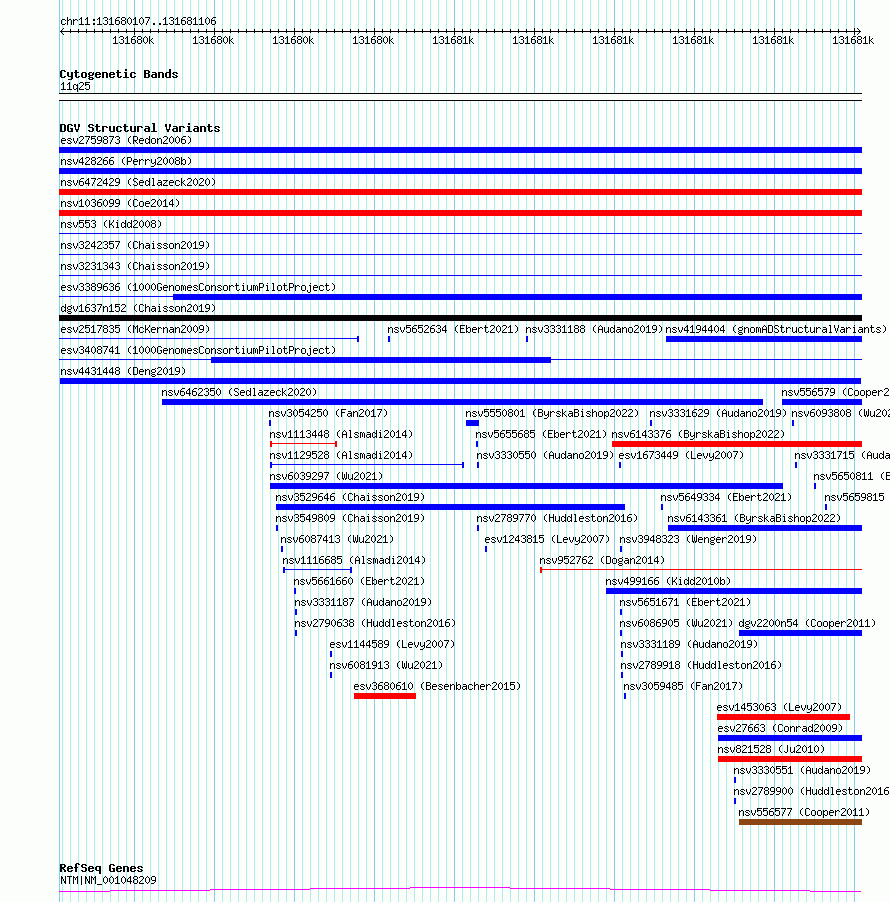The height and width of the screenshot is (902, 890).
Task: Click the esv2759873 (Redon2006) variant label
Action: tap(126, 140)
